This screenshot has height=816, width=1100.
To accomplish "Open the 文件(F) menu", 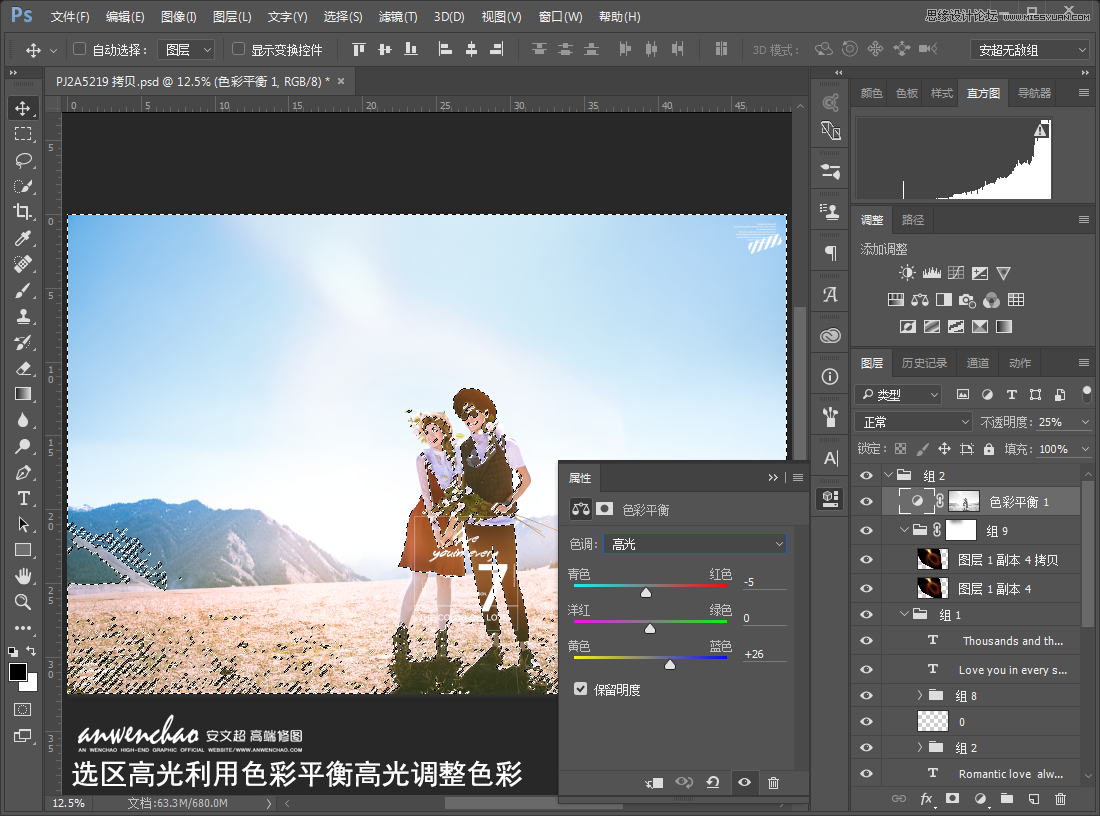I will [70, 17].
